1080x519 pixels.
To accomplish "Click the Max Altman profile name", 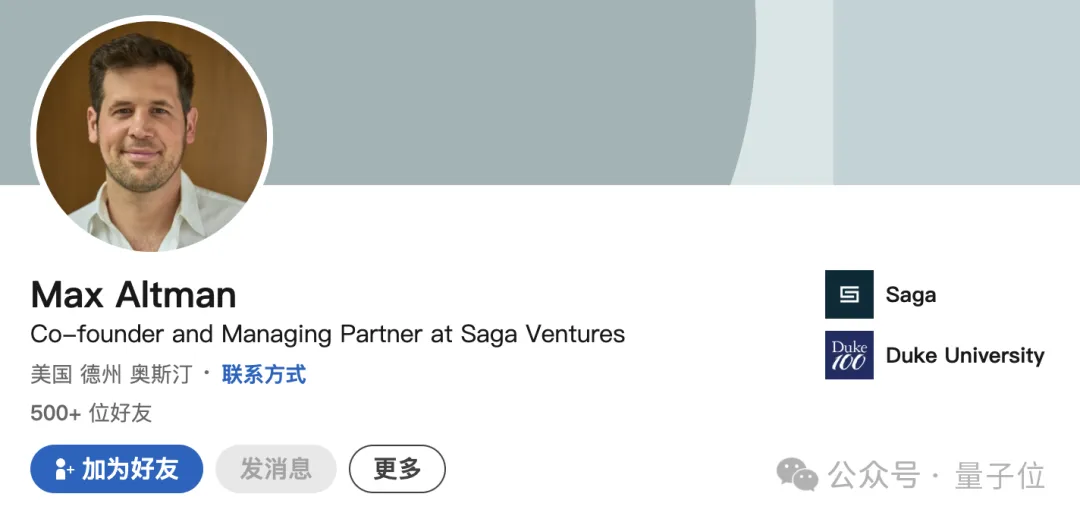I will coord(134,295).
